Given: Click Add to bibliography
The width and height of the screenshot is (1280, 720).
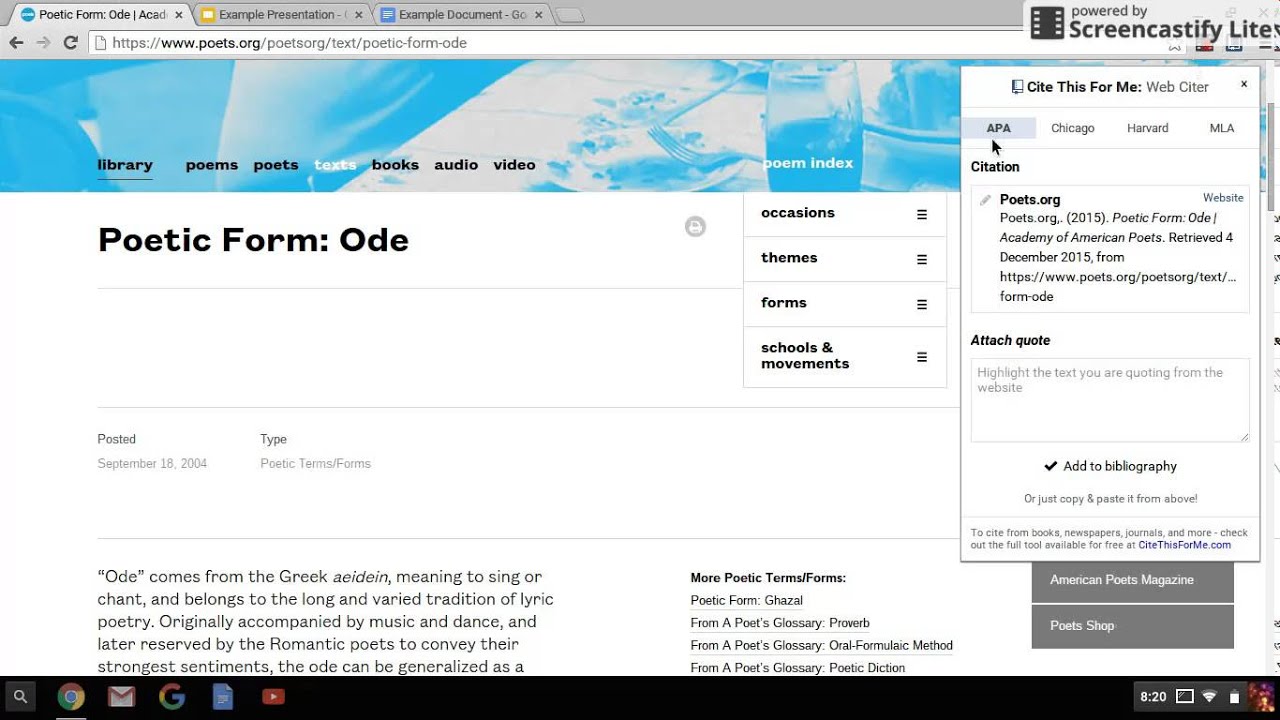Looking at the screenshot, I should pyautogui.click(x=1110, y=466).
